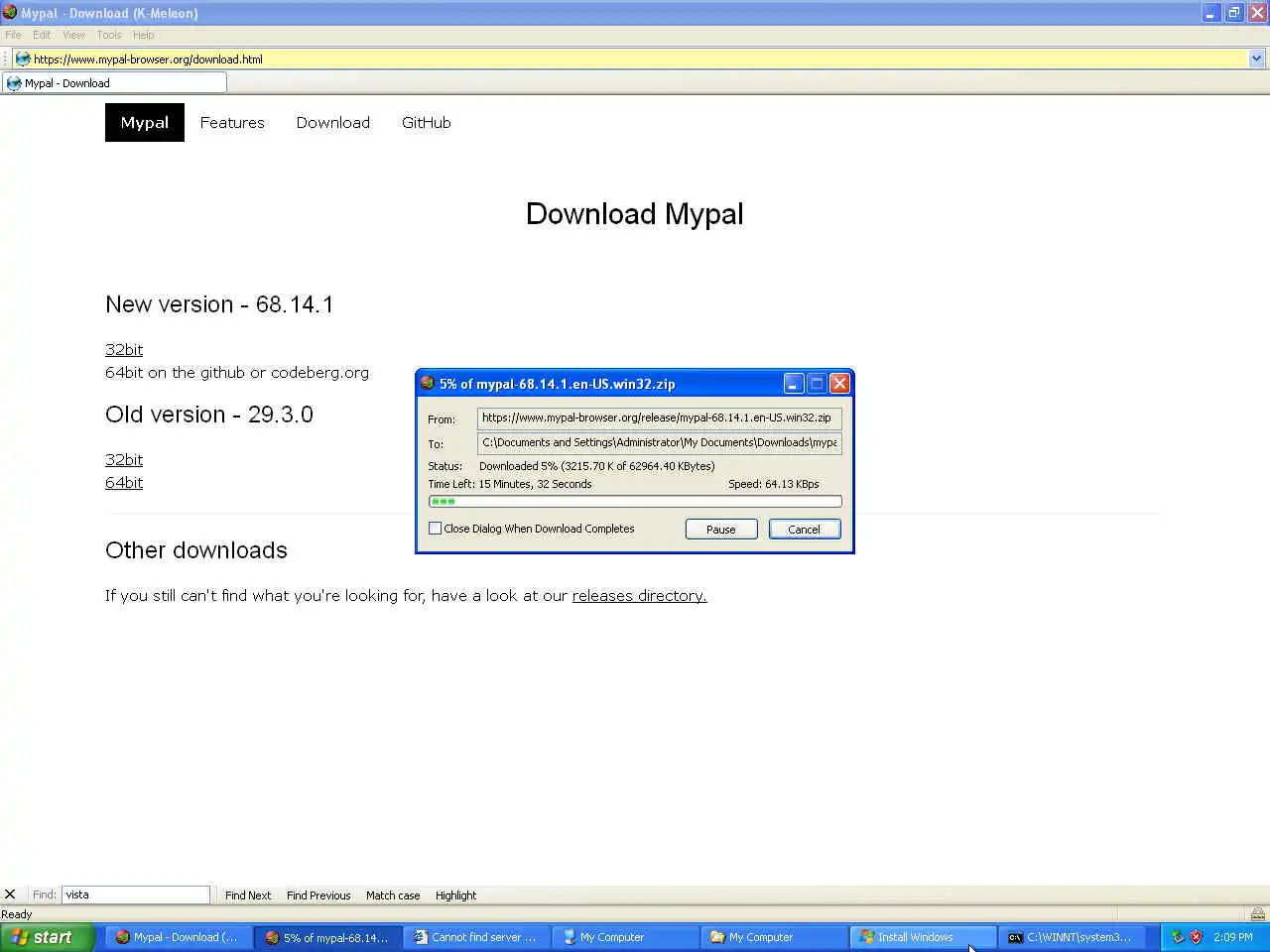
Task: Click the 64bit on the github or codeberg.org text
Action: [237, 373]
